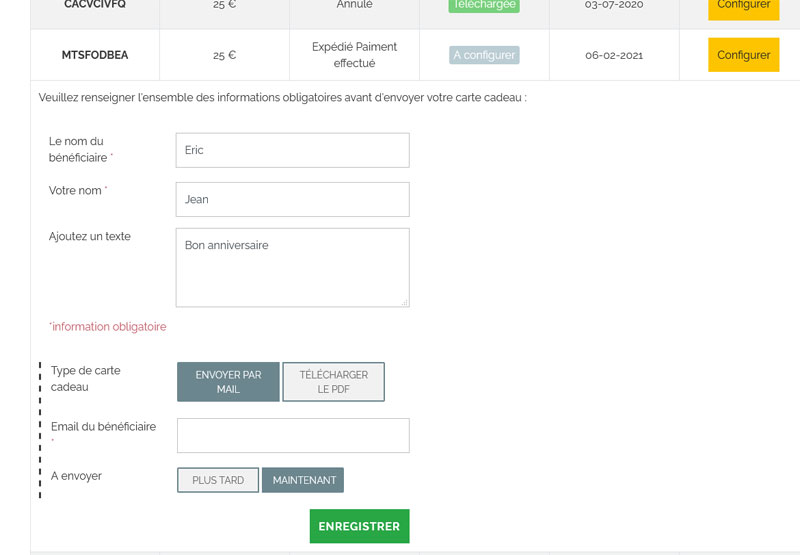Click the 'information obligatoire' red note
The width and height of the screenshot is (800, 555).
tap(108, 326)
